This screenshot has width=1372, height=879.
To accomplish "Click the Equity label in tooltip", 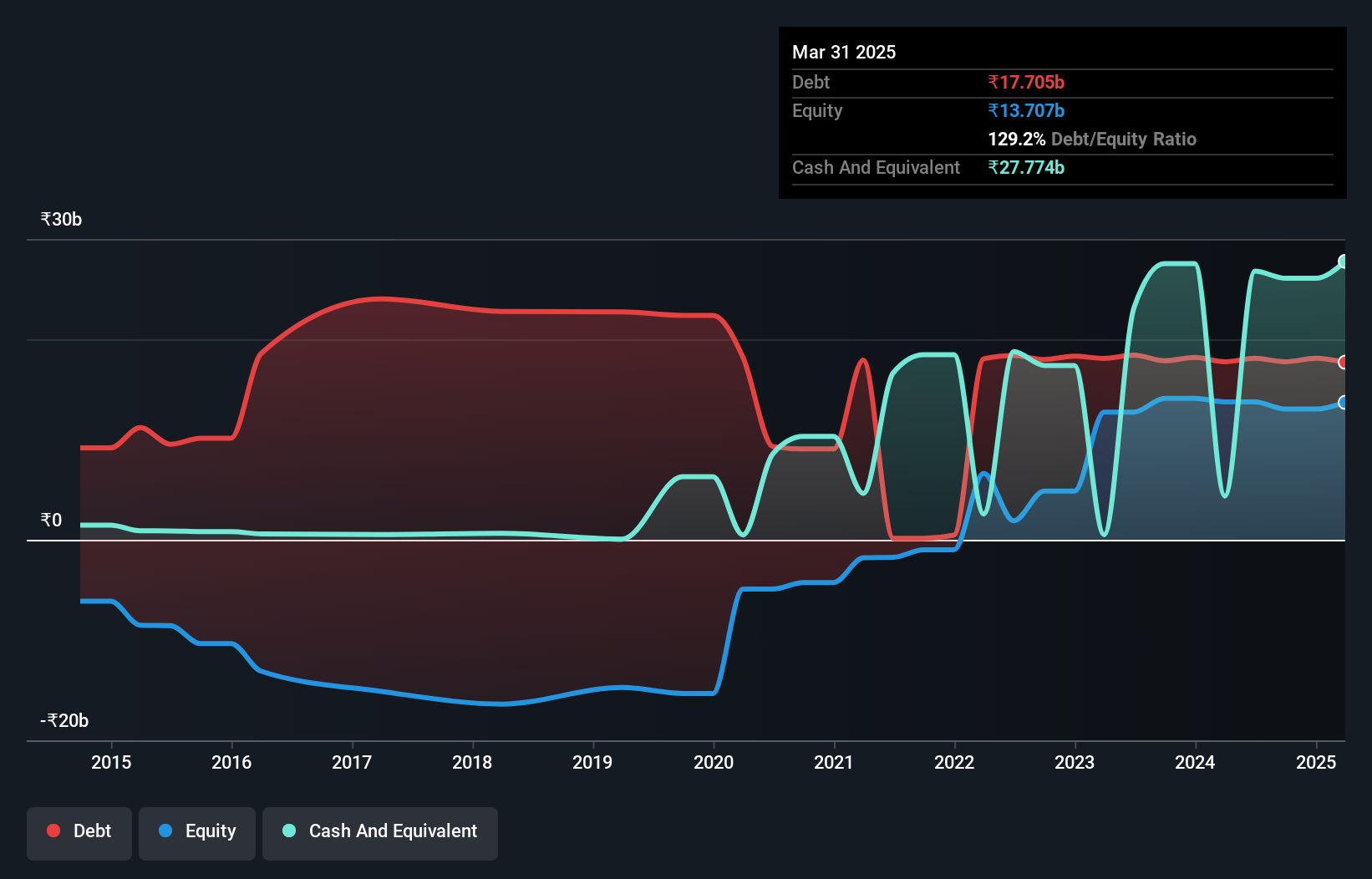I will (x=817, y=110).
